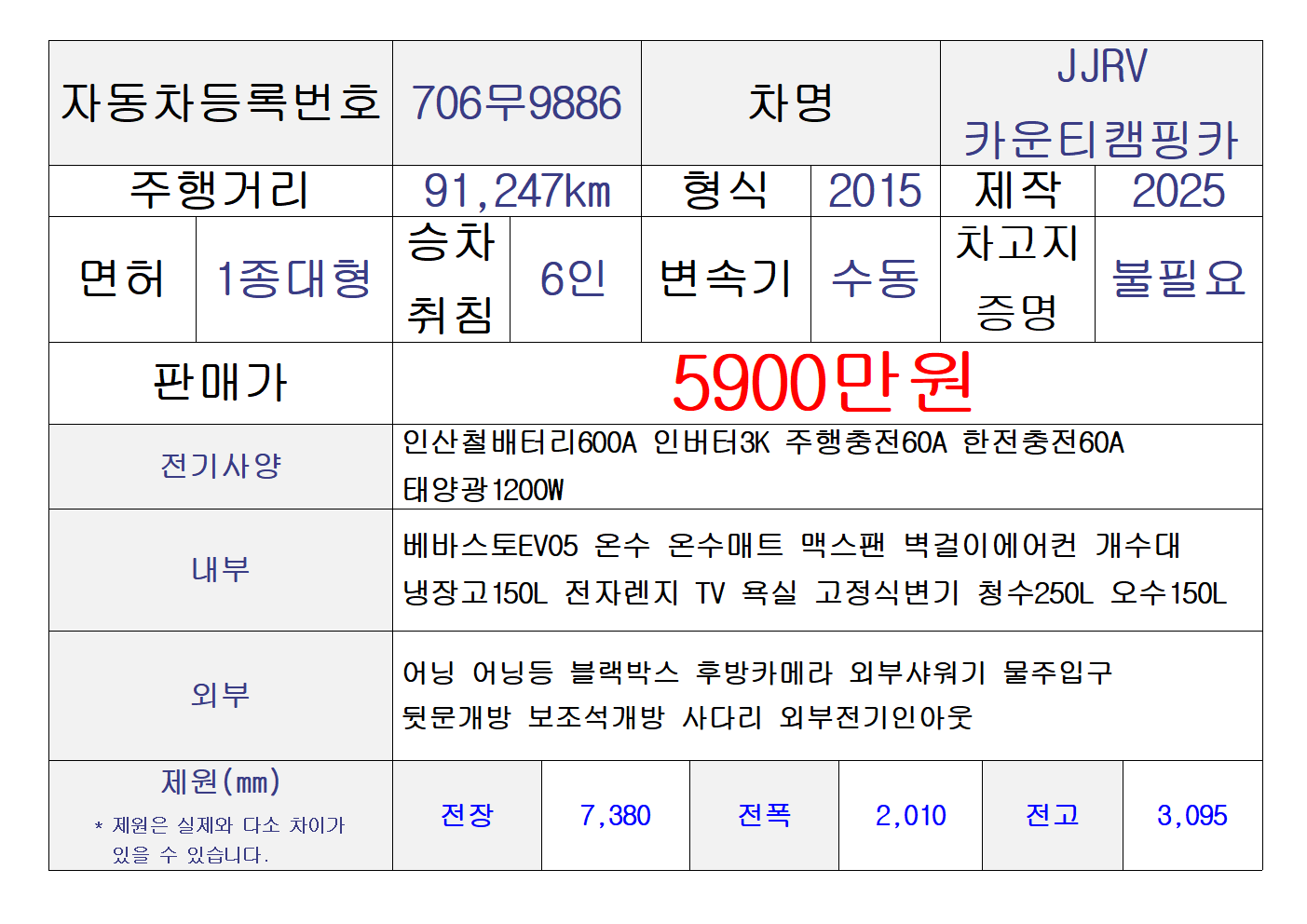1307x924 pixels.
Task: Click the JJRV 카운티캠핑카 vehicle name
Action: coord(1100,103)
